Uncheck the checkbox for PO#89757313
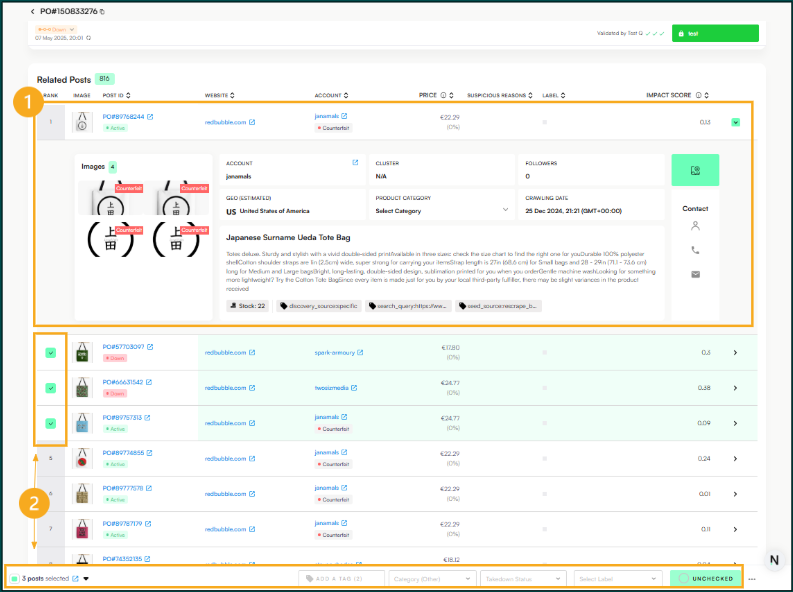The width and height of the screenshot is (793, 592). click(51, 424)
